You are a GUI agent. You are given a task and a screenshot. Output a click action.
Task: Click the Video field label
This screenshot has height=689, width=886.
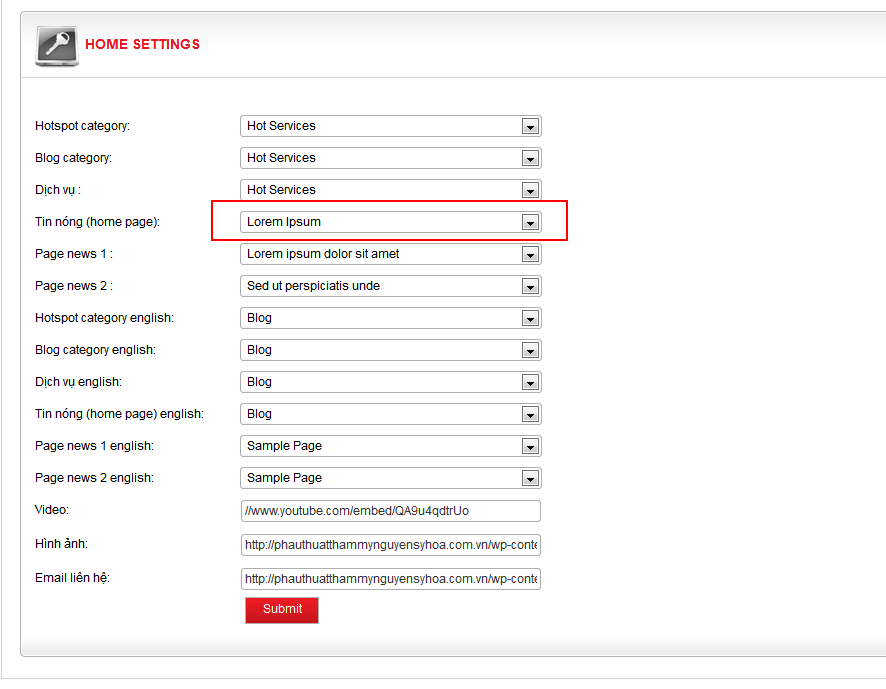[52, 510]
